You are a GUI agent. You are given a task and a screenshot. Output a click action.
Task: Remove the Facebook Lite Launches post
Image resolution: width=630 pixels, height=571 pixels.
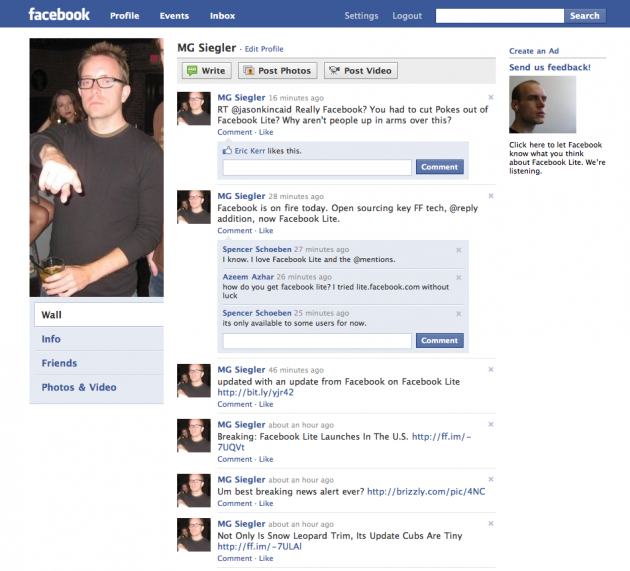click(x=491, y=424)
